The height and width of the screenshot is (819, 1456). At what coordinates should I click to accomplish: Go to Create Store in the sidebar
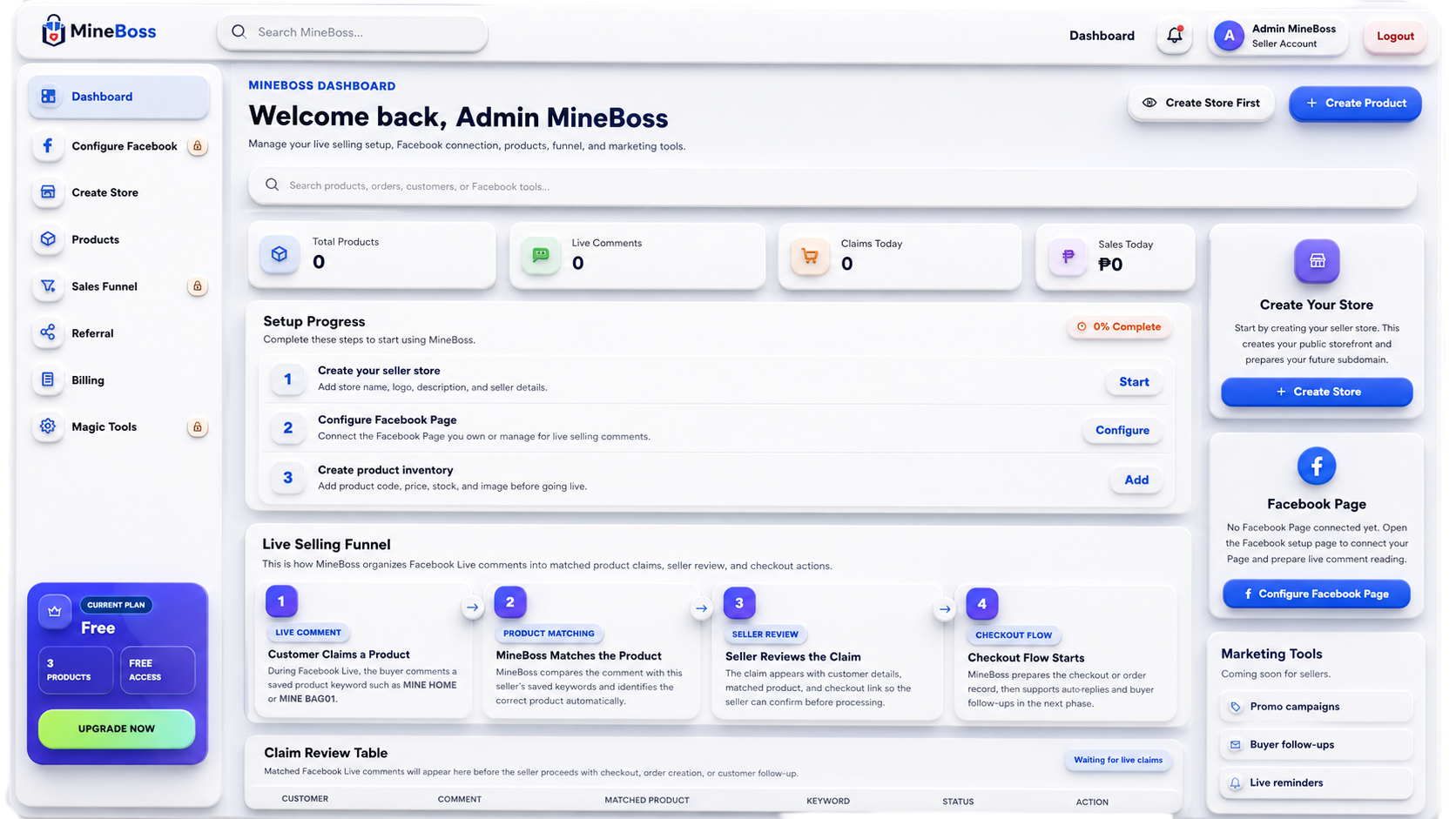click(119, 192)
